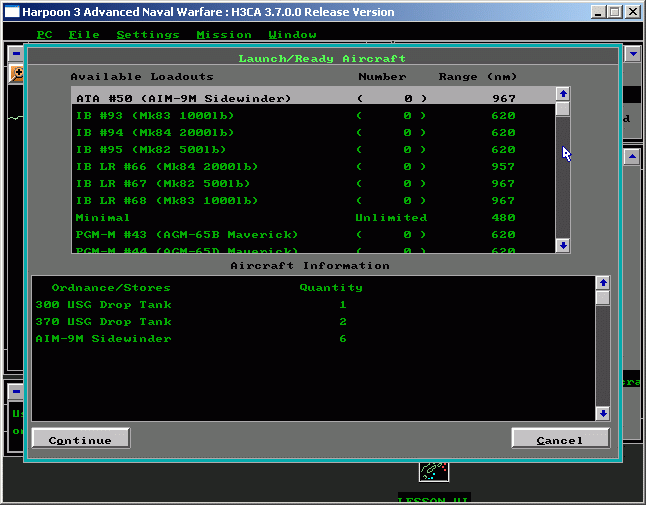Select IB #94 Mk84 2000lb loadout
The width and height of the screenshot is (646, 505).
pos(314,133)
